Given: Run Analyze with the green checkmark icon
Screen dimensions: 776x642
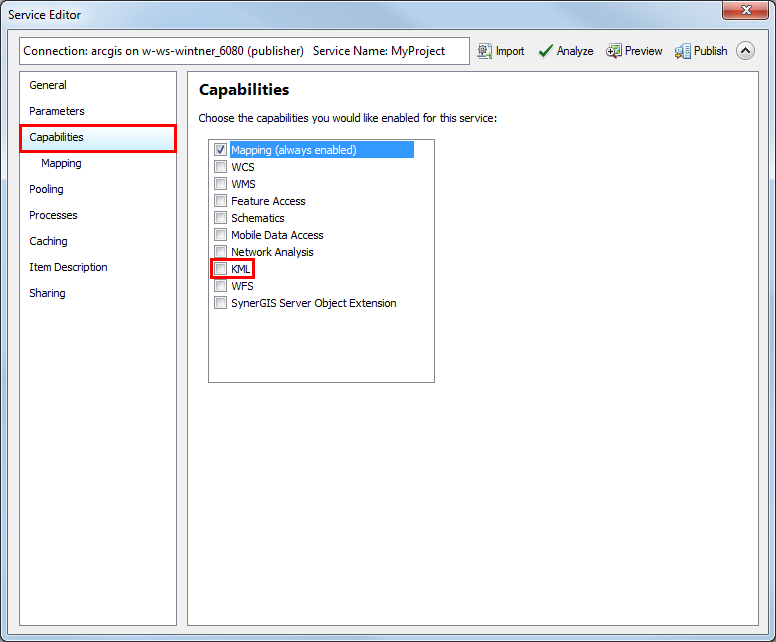Looking at the screenshot, I should tap(546, 51).
